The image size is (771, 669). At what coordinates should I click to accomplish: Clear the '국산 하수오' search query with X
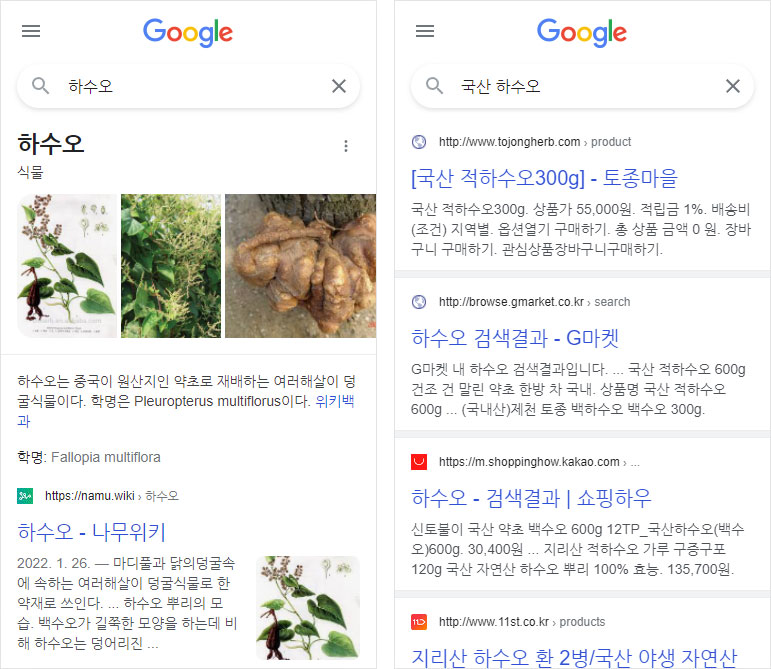(733, 86)
